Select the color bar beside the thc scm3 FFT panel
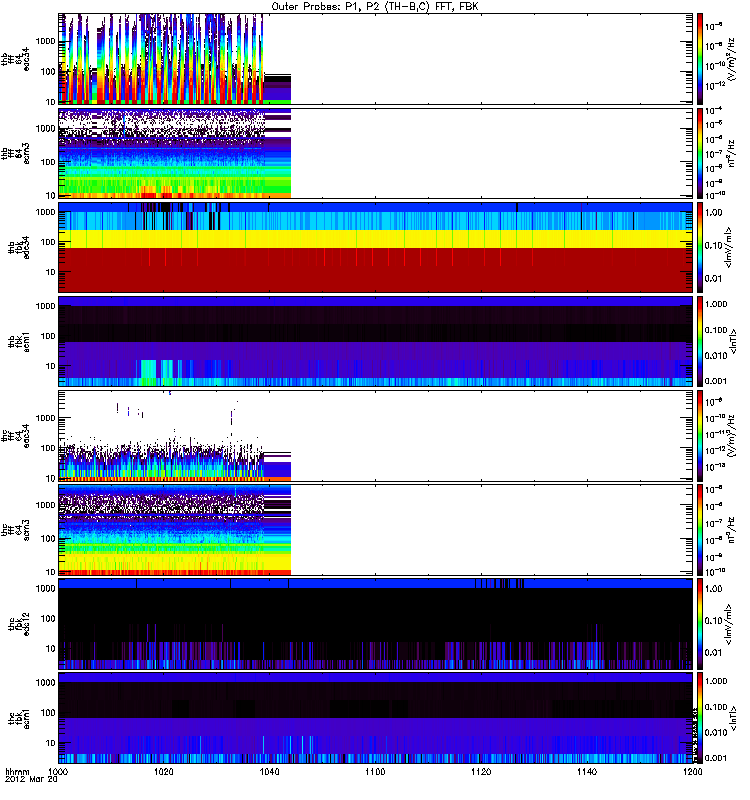 (701, 529)
